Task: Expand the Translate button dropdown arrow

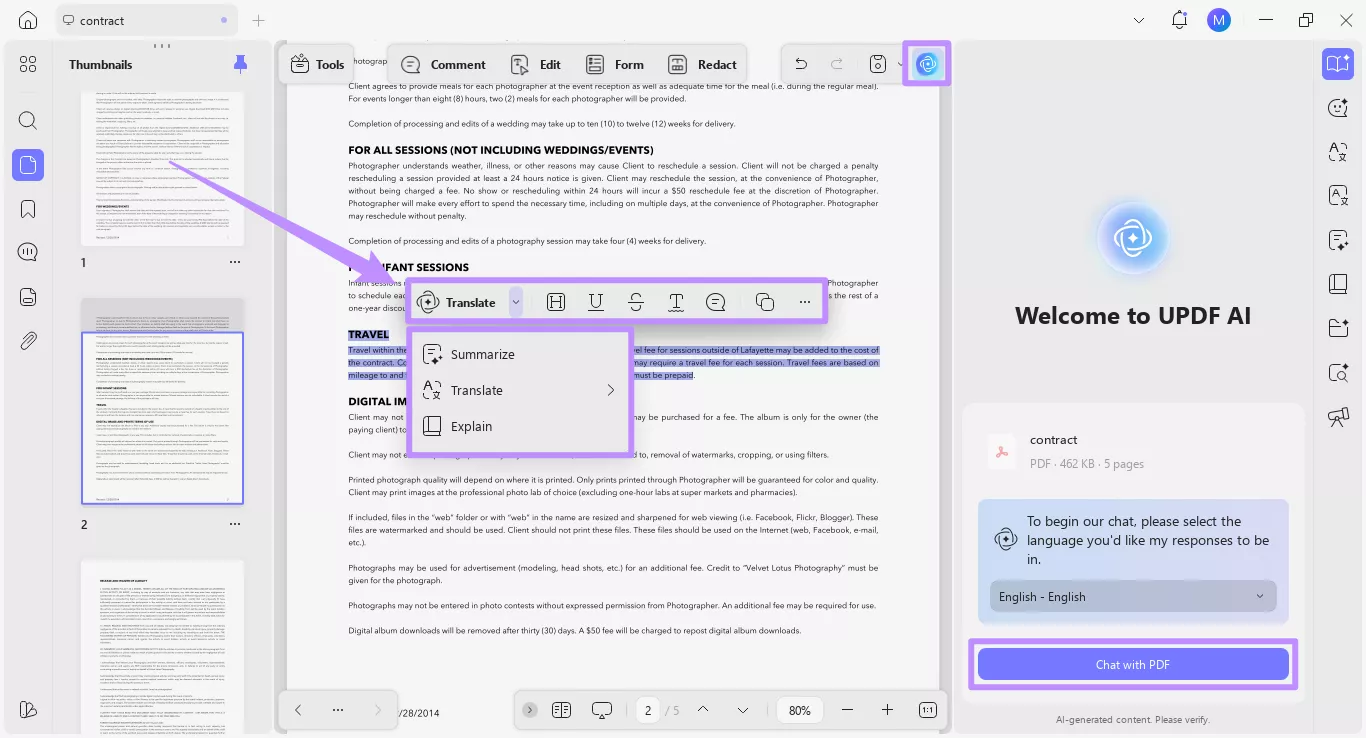Action: [516, 302]
